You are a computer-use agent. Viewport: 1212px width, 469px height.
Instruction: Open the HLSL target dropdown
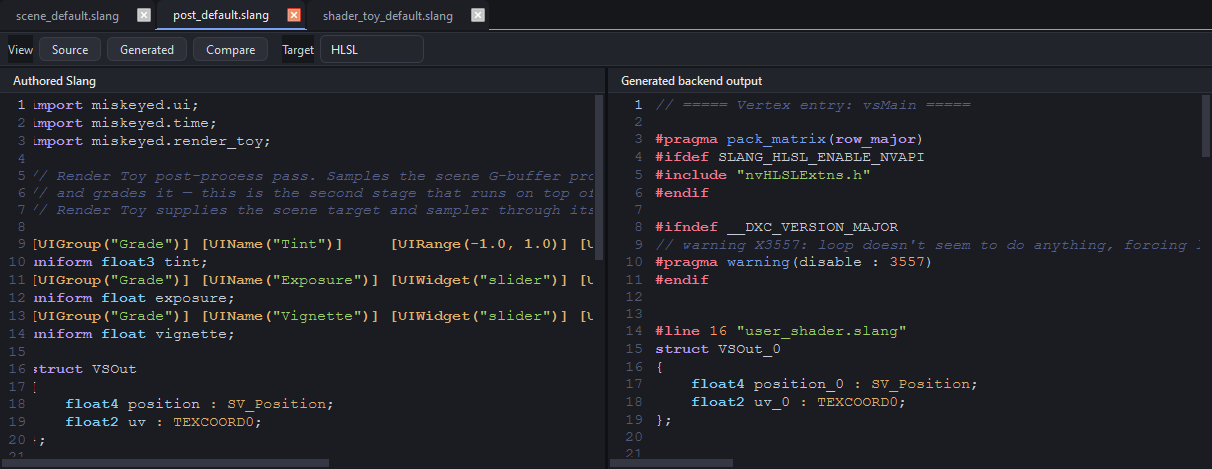[x=372, y=49]
